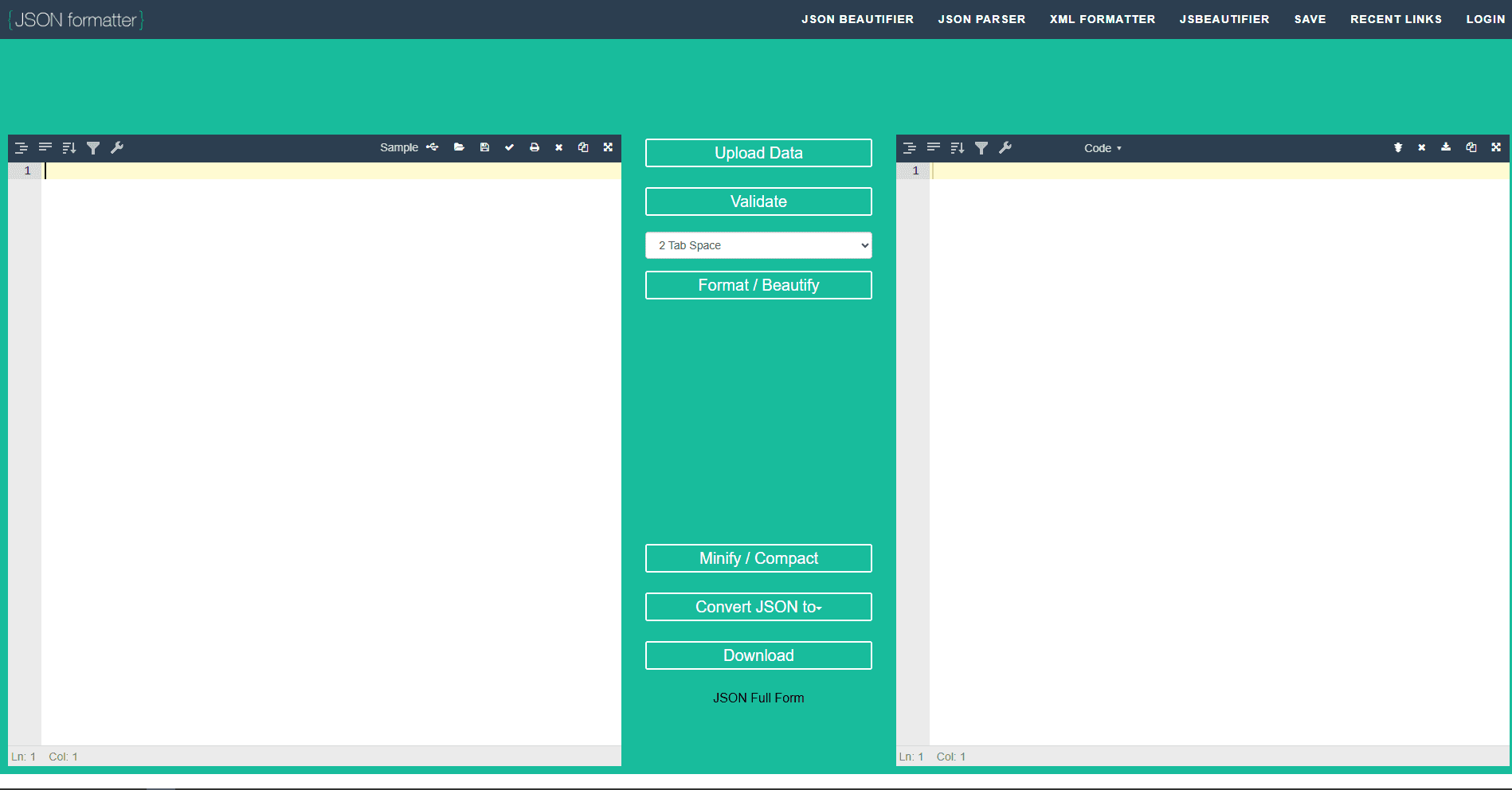The image size is (1512, 790).
Task: Expand the right editor to fullscreen
Action: [x=1496, y=147]
